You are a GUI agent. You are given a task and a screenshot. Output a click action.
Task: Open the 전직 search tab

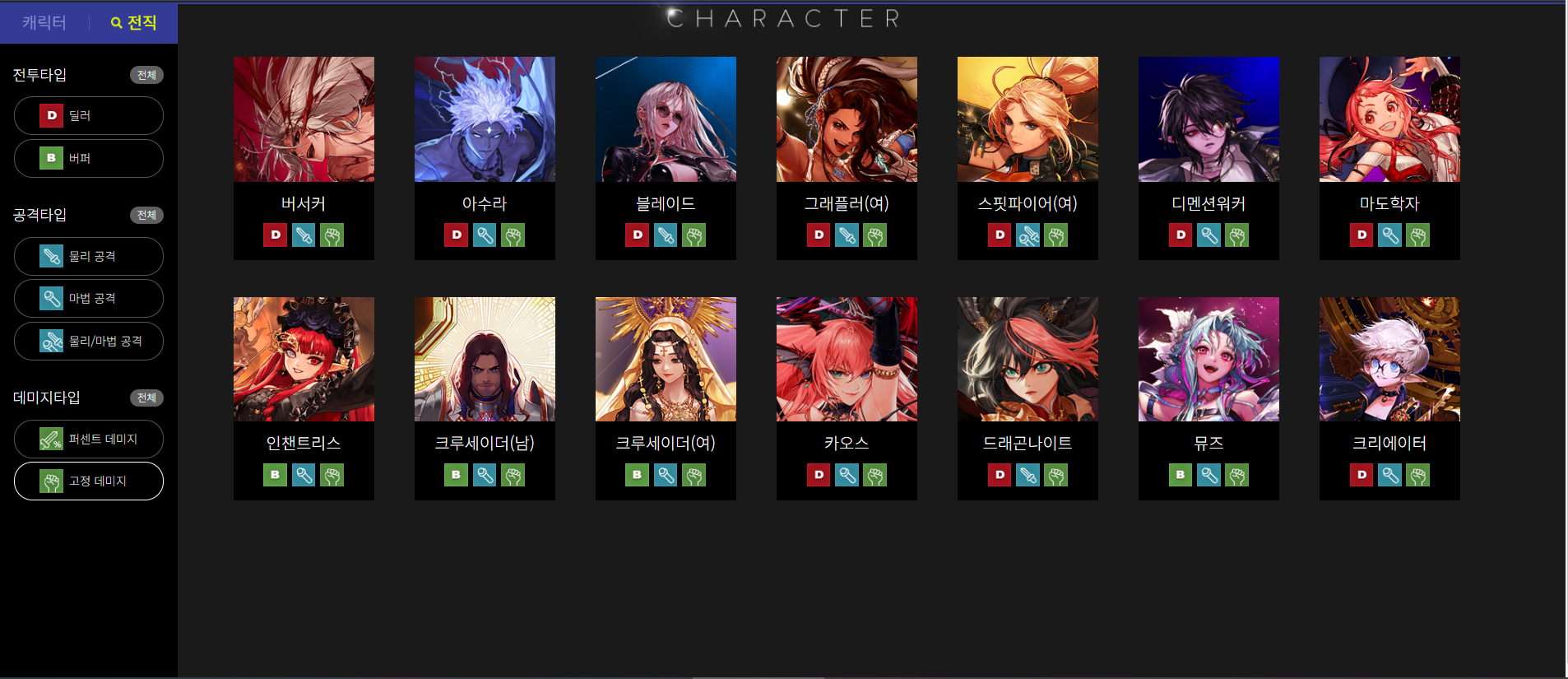pyautogui.click(x=134, y=22)
